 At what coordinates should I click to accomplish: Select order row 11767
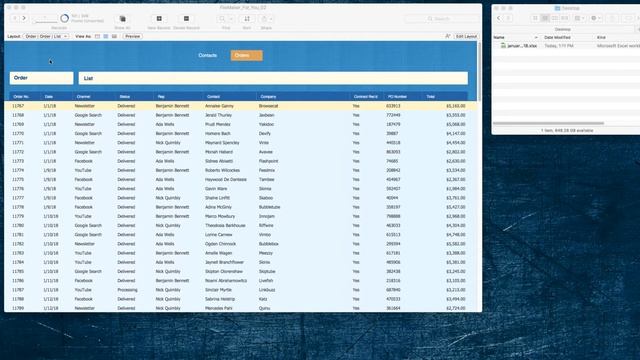(x=240, y=106)
